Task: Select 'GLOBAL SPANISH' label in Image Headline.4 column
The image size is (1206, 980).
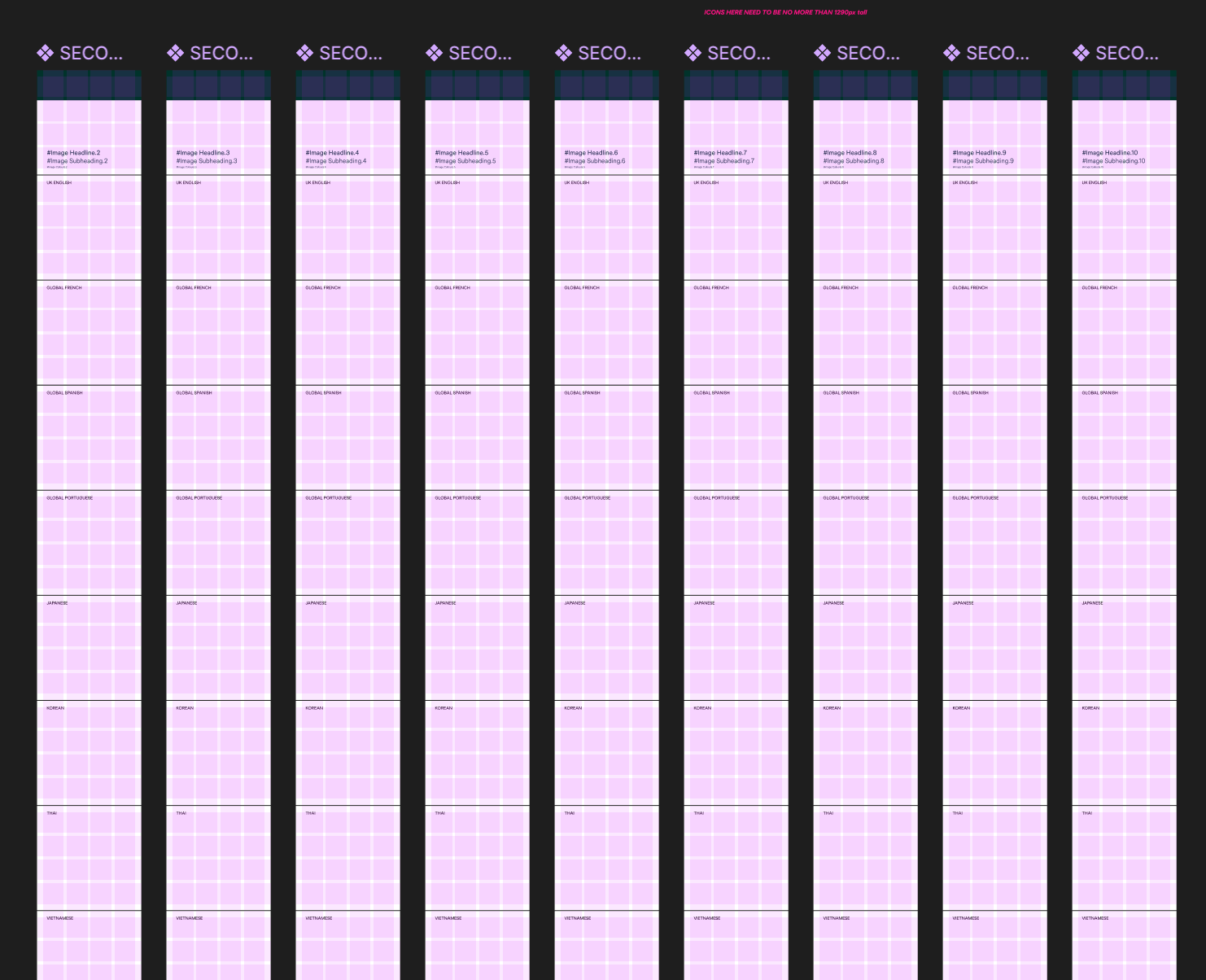Action: click(x=324, y=392)
